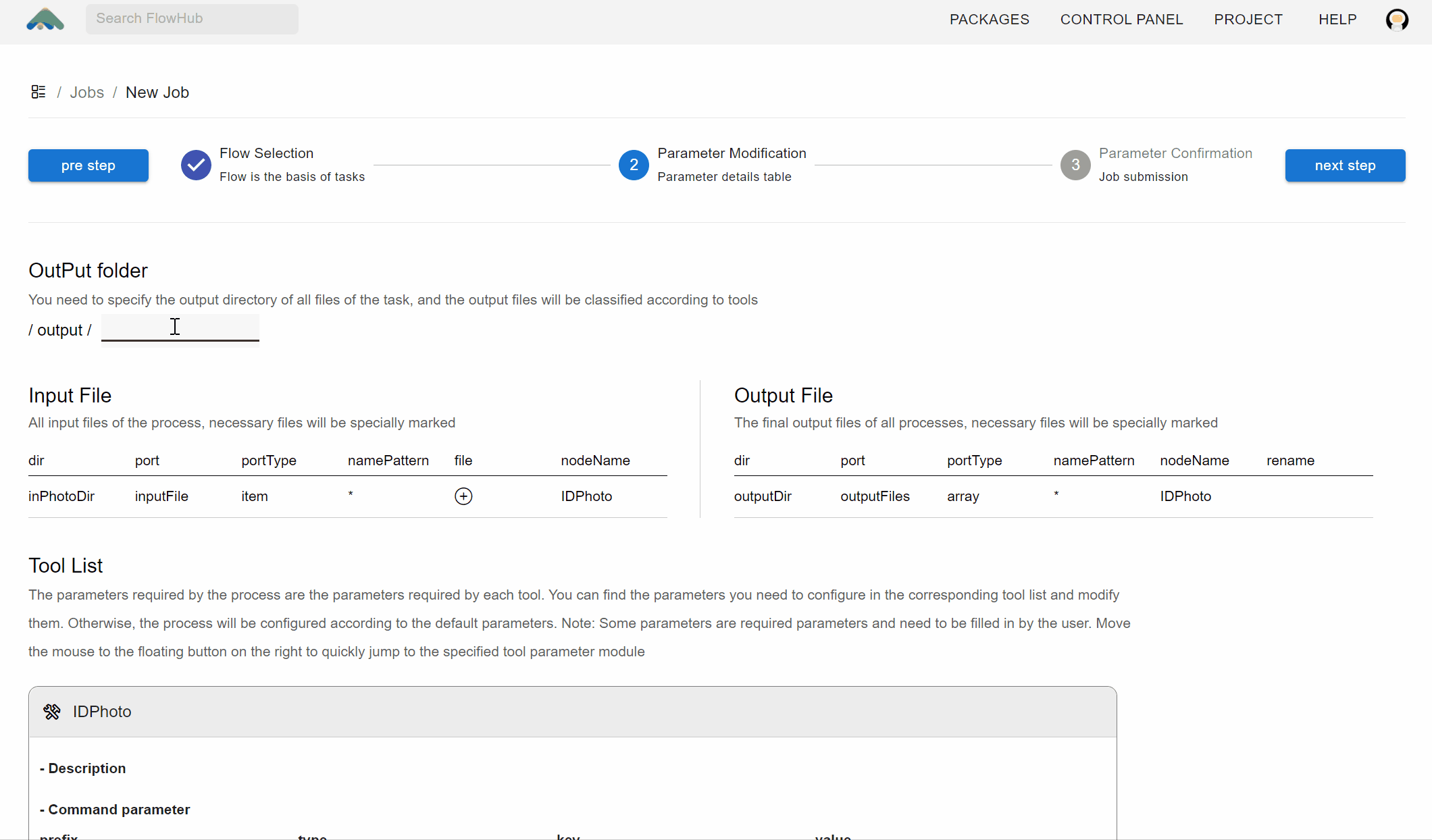Click the FlowHub logo icon
Image resolution: width=1432 pixels, height=840 pixels.
pos(45,20)
